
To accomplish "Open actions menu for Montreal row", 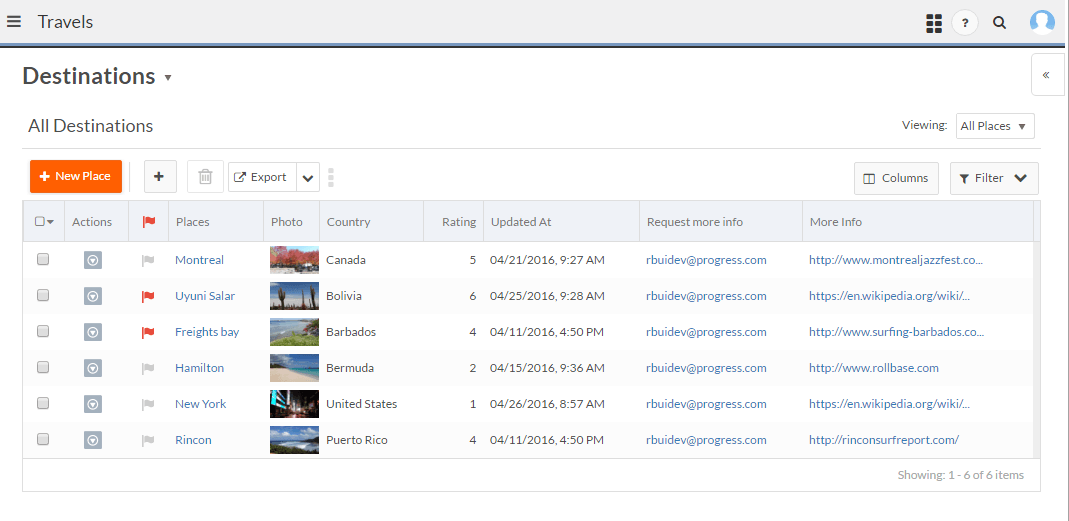I will (x=92, y=260).
